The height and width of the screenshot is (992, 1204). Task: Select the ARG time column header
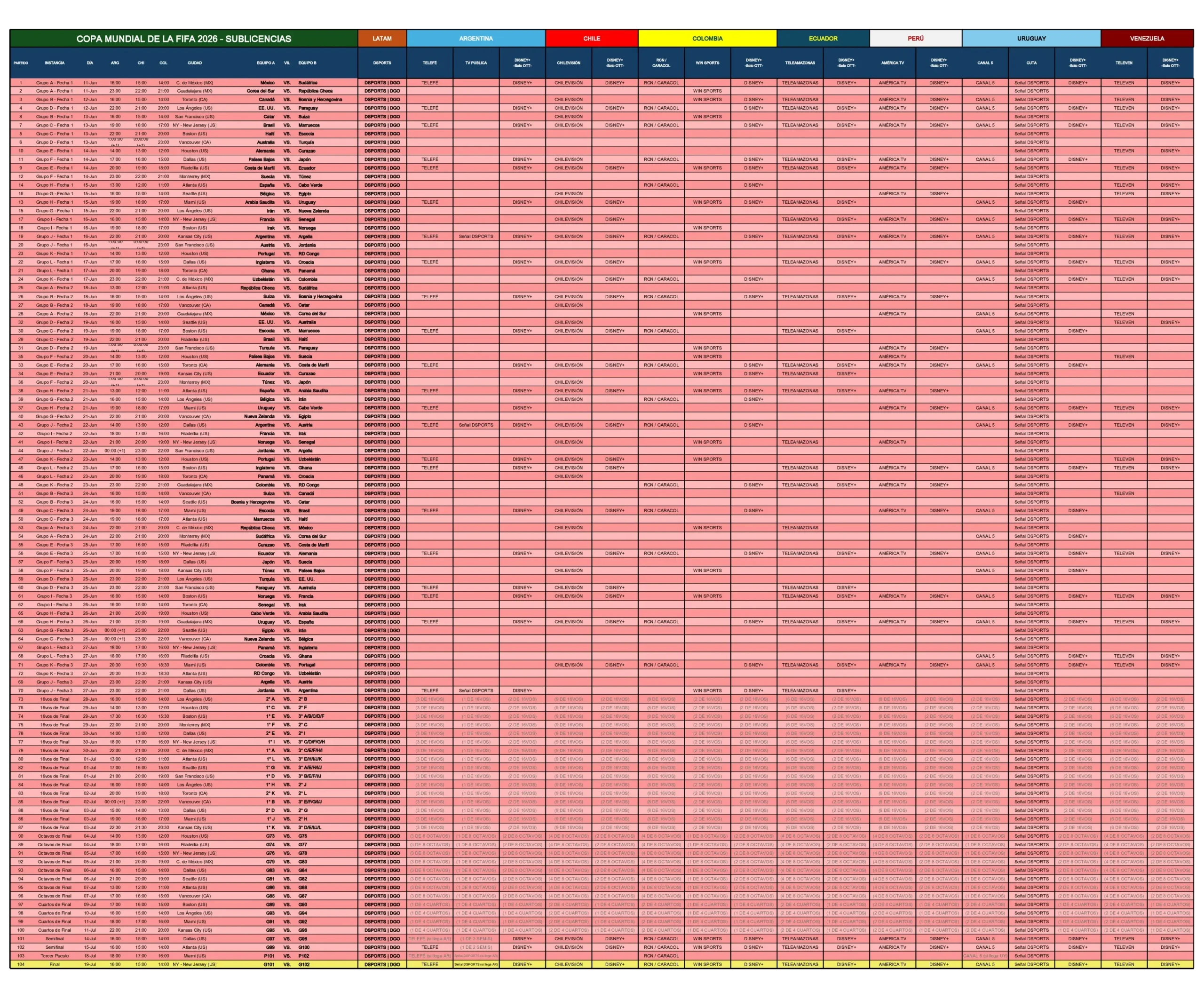(x=115, y=63)
